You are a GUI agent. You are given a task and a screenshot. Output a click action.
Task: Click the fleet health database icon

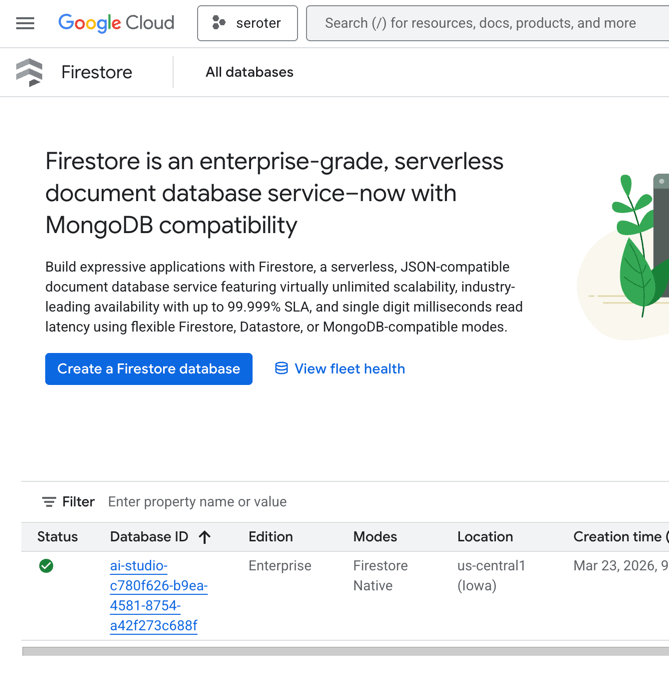[282, 369]
